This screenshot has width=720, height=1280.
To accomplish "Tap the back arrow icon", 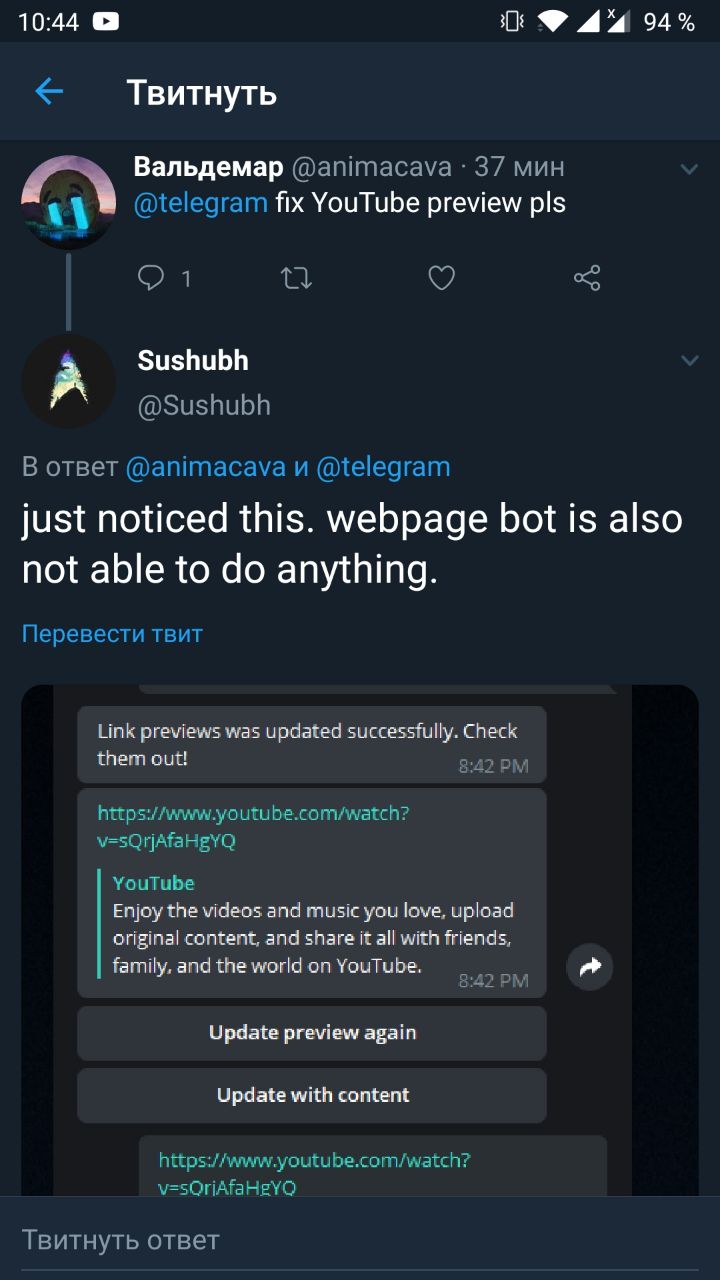I will pos(49,92).
